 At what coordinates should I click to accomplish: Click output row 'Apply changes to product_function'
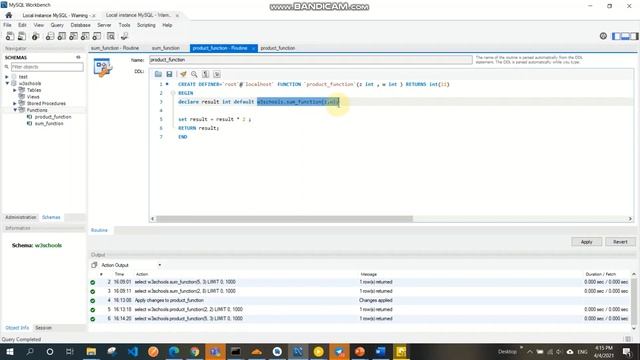[359, 300]
